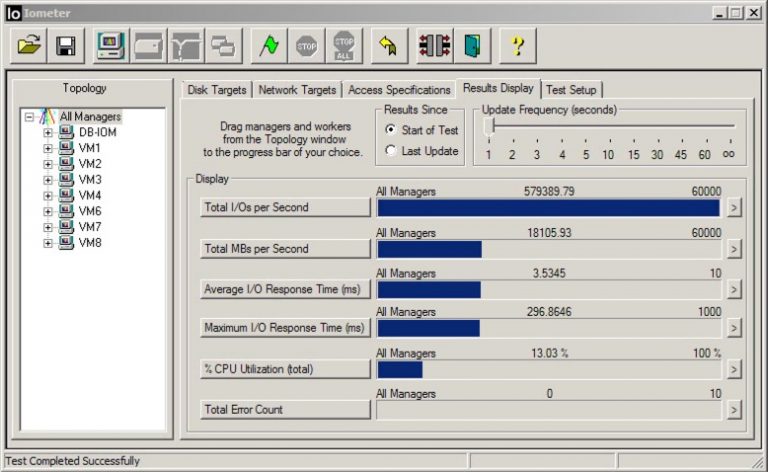Select Start of Test radio button

(390, 130)
